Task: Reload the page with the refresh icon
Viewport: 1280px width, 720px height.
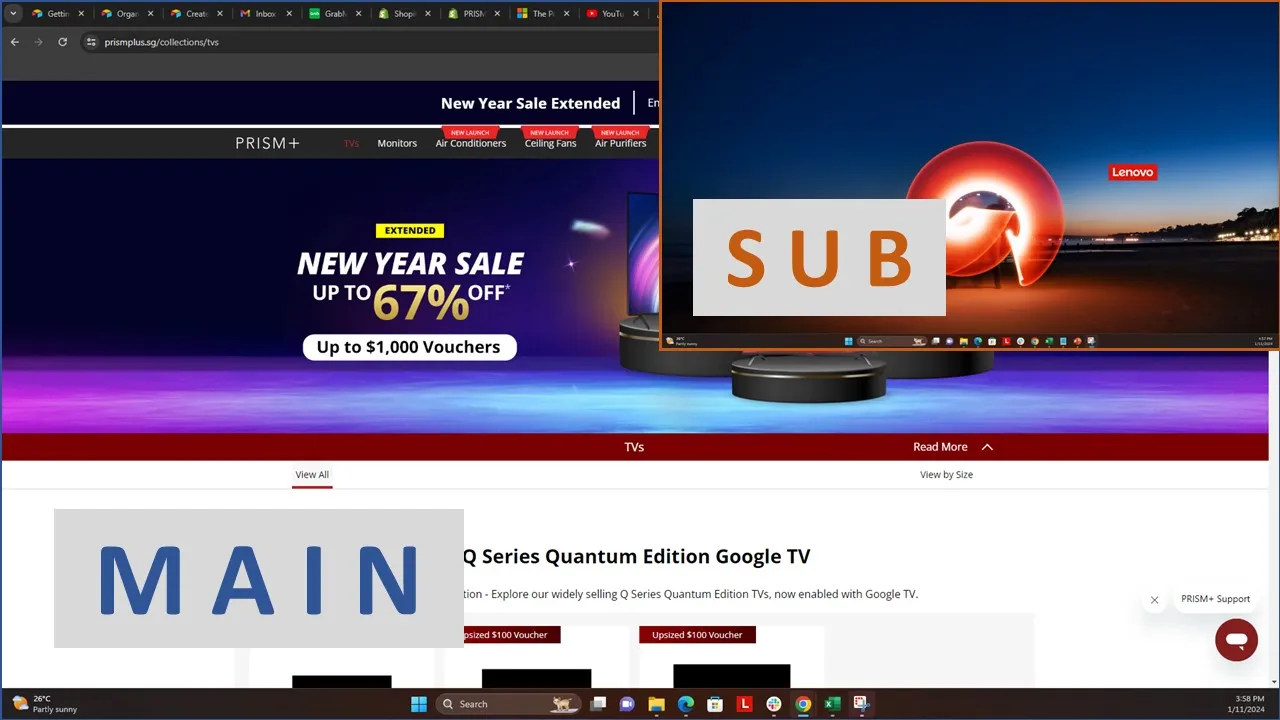Action: 62,42
